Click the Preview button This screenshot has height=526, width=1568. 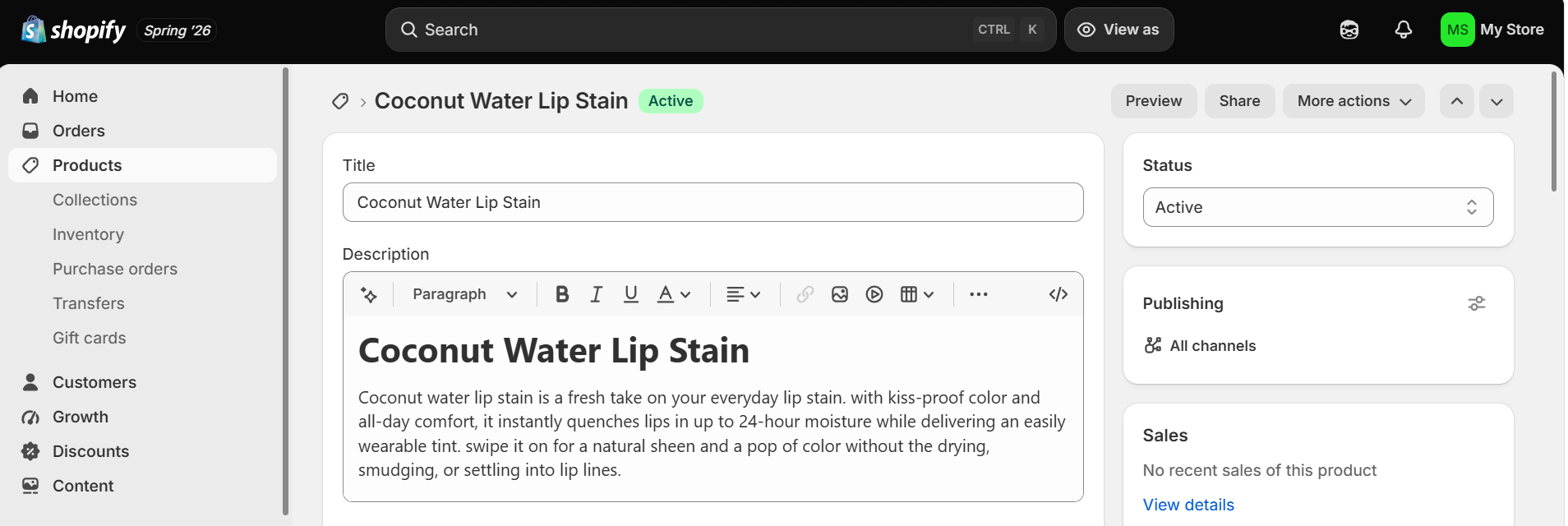(x=1154, y=101)
